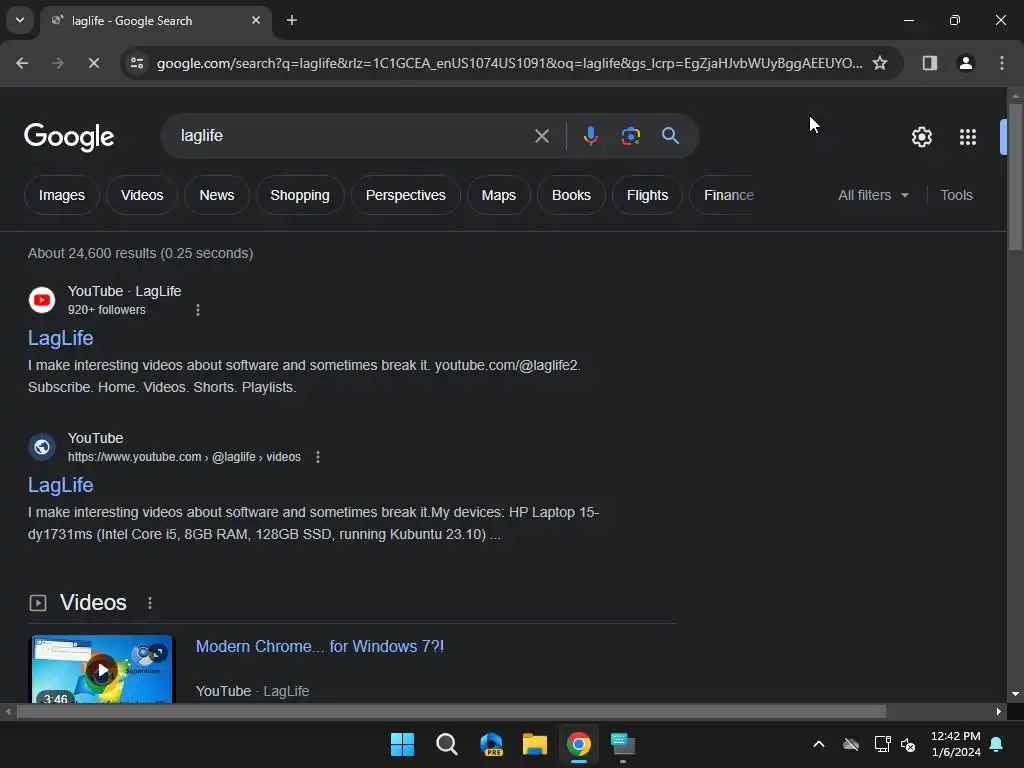The image size is (1024, 768).
Task: Click the forward navigation arrow
Action: tap(58, 63)
